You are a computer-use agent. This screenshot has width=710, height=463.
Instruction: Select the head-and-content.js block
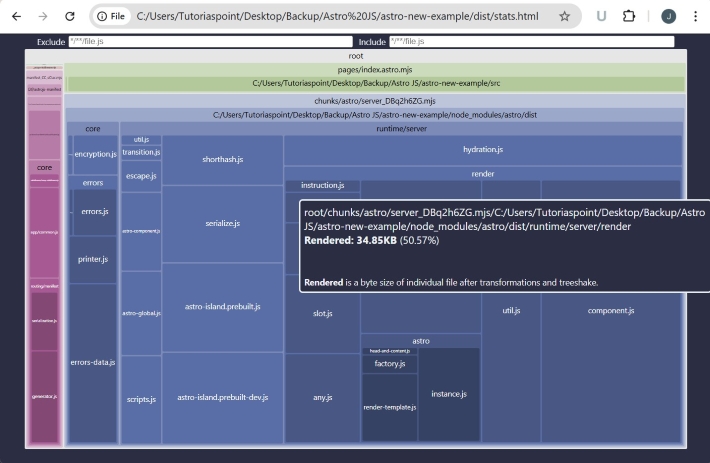pos(390,351)
